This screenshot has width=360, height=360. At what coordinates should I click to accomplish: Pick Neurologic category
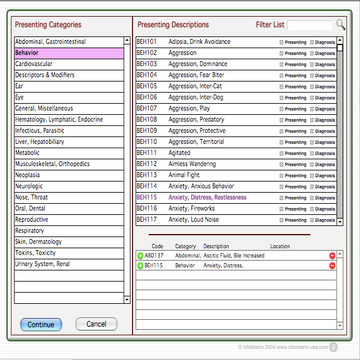tap(69, 186)
